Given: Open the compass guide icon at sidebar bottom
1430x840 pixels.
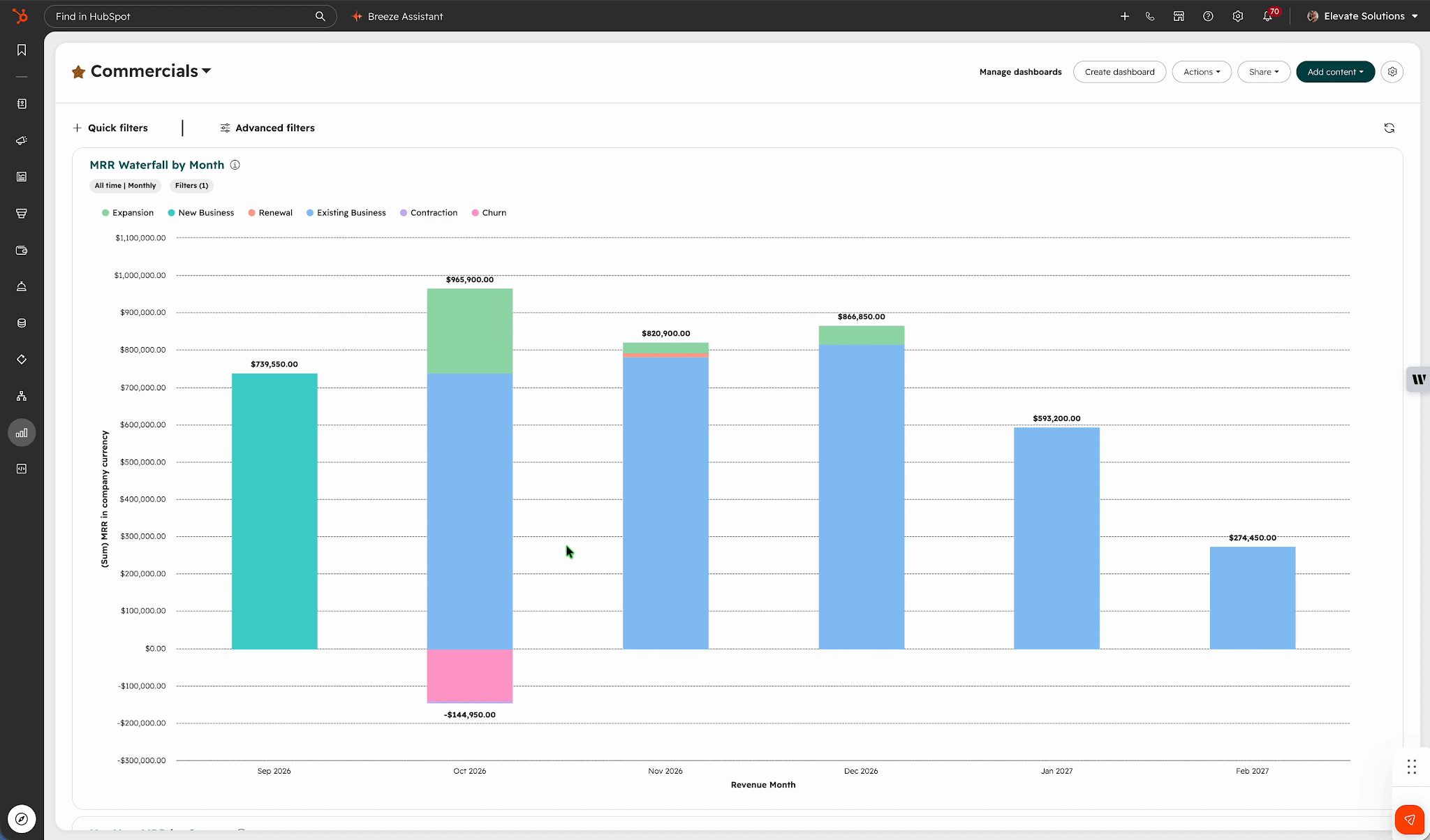Looking at the screenshot, I should (x=22, y=819).
